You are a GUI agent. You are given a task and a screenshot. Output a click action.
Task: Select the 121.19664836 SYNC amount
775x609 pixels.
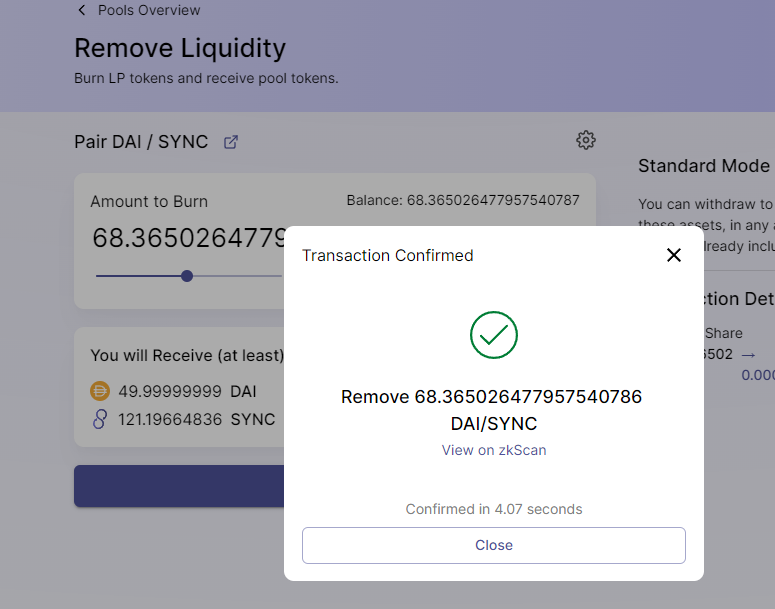click(x=170, y=420)
